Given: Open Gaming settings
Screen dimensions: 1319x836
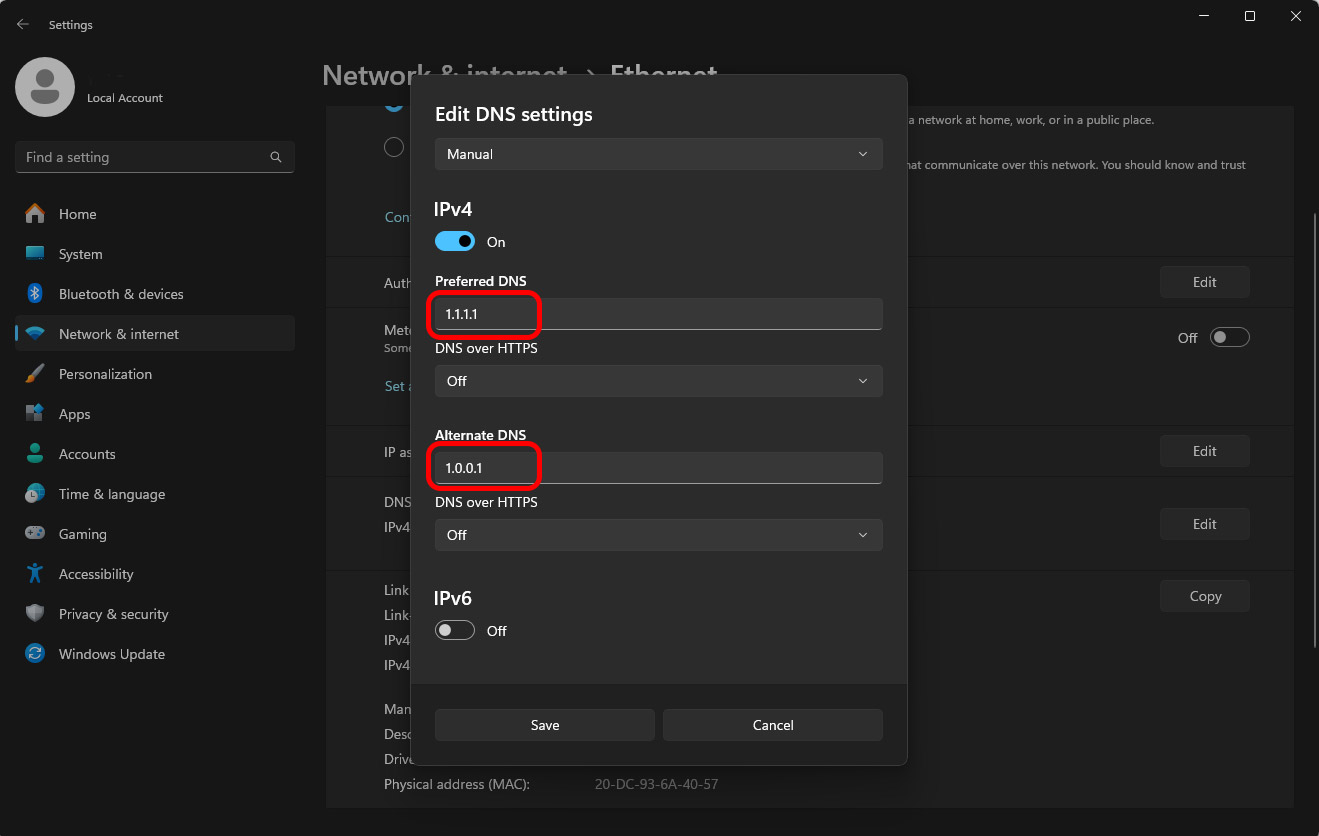Looking at the screenshot, I should pos(155,534).
